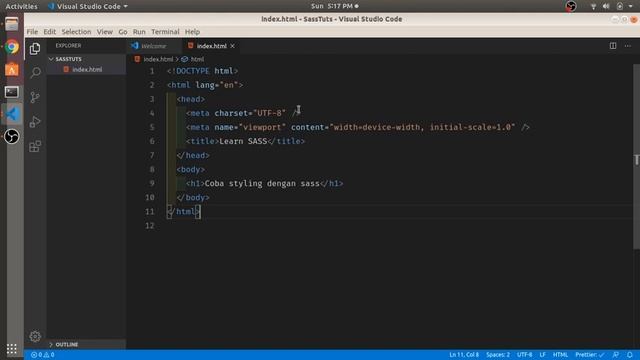Open the View menu
640x360 pixels.
pyautogui.click(x=104, y=32)
